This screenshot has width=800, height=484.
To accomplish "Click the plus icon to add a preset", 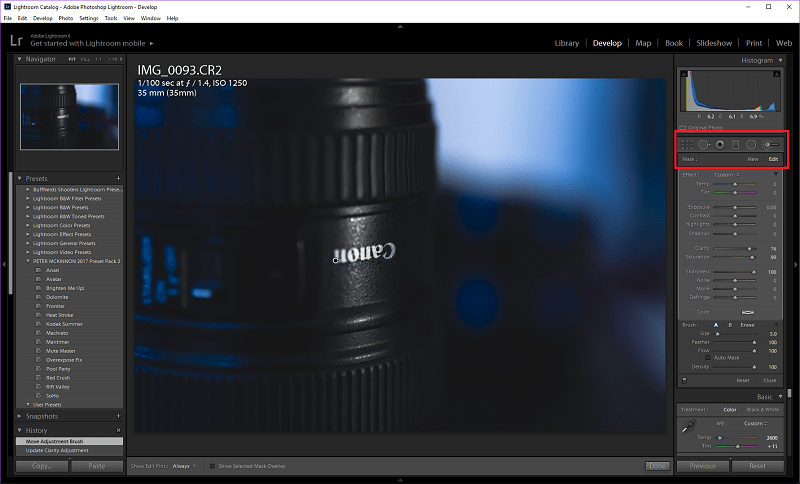I will [118, 179].
